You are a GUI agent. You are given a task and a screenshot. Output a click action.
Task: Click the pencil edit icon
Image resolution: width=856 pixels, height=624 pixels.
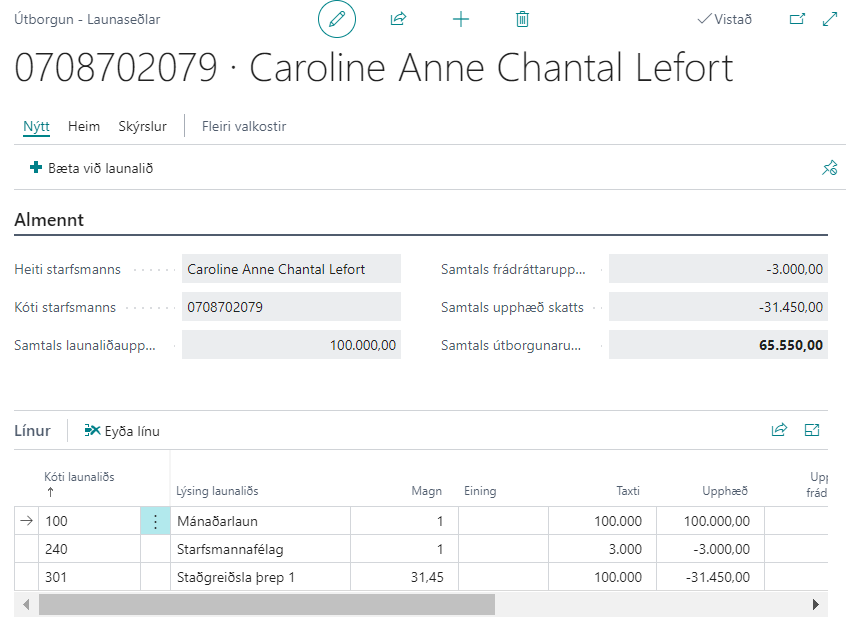(x=336, y=19)
